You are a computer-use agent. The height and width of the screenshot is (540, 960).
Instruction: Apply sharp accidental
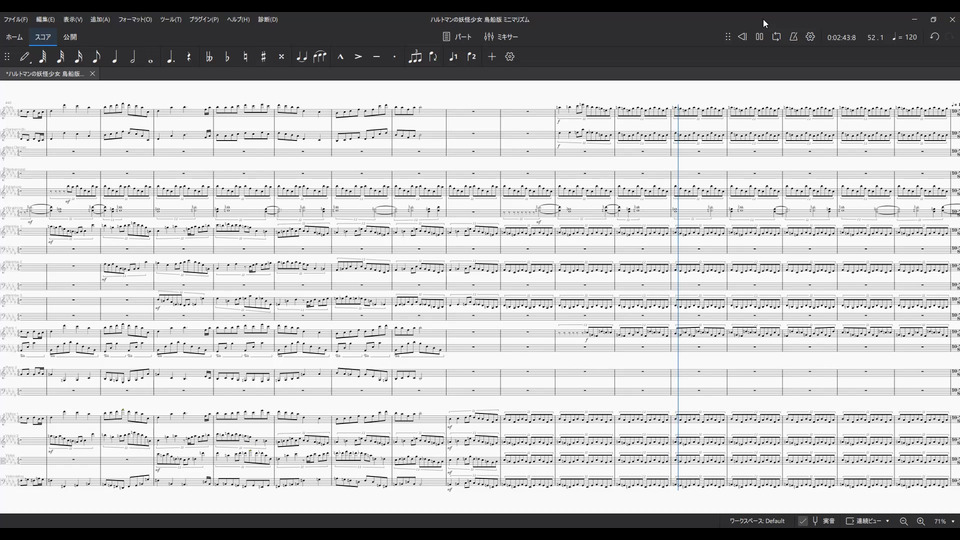coord(263,57)
